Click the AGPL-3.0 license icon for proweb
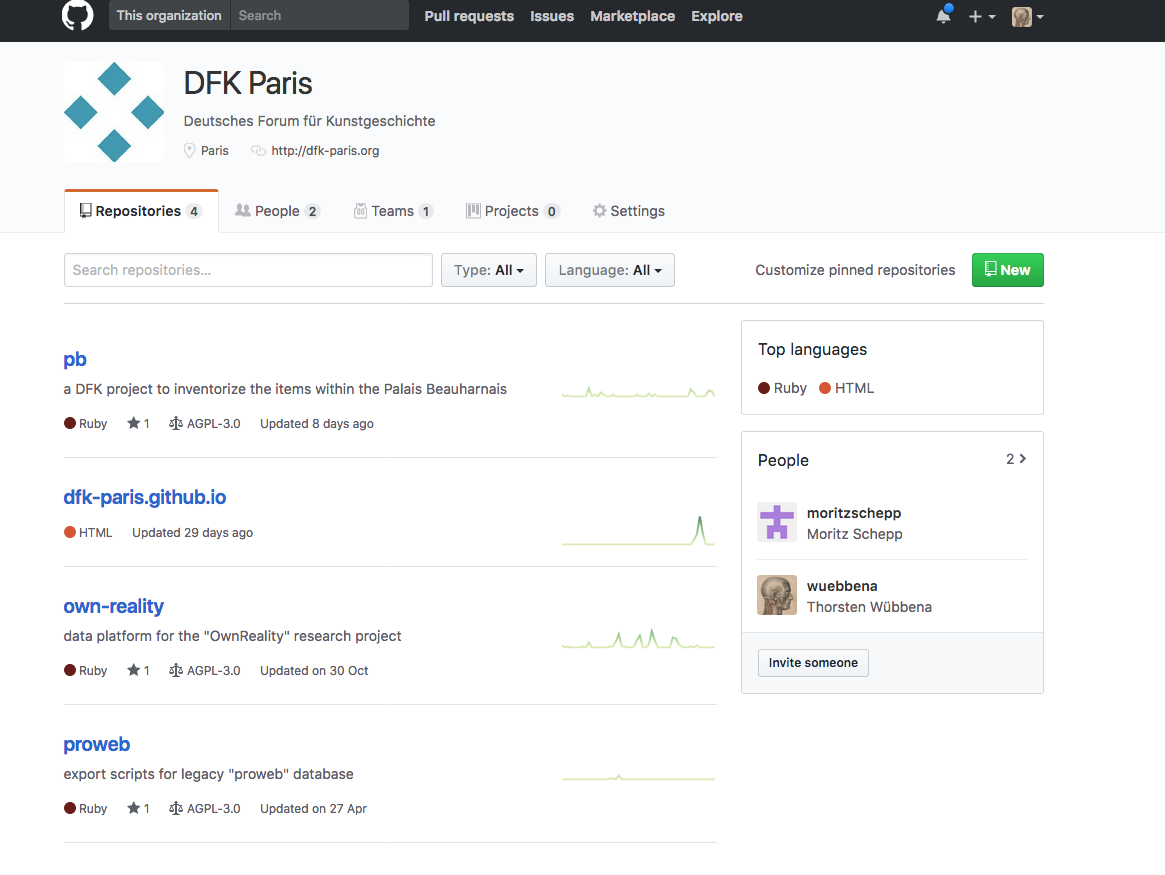This screenshot has width=1165, height=875. point(175,808)
